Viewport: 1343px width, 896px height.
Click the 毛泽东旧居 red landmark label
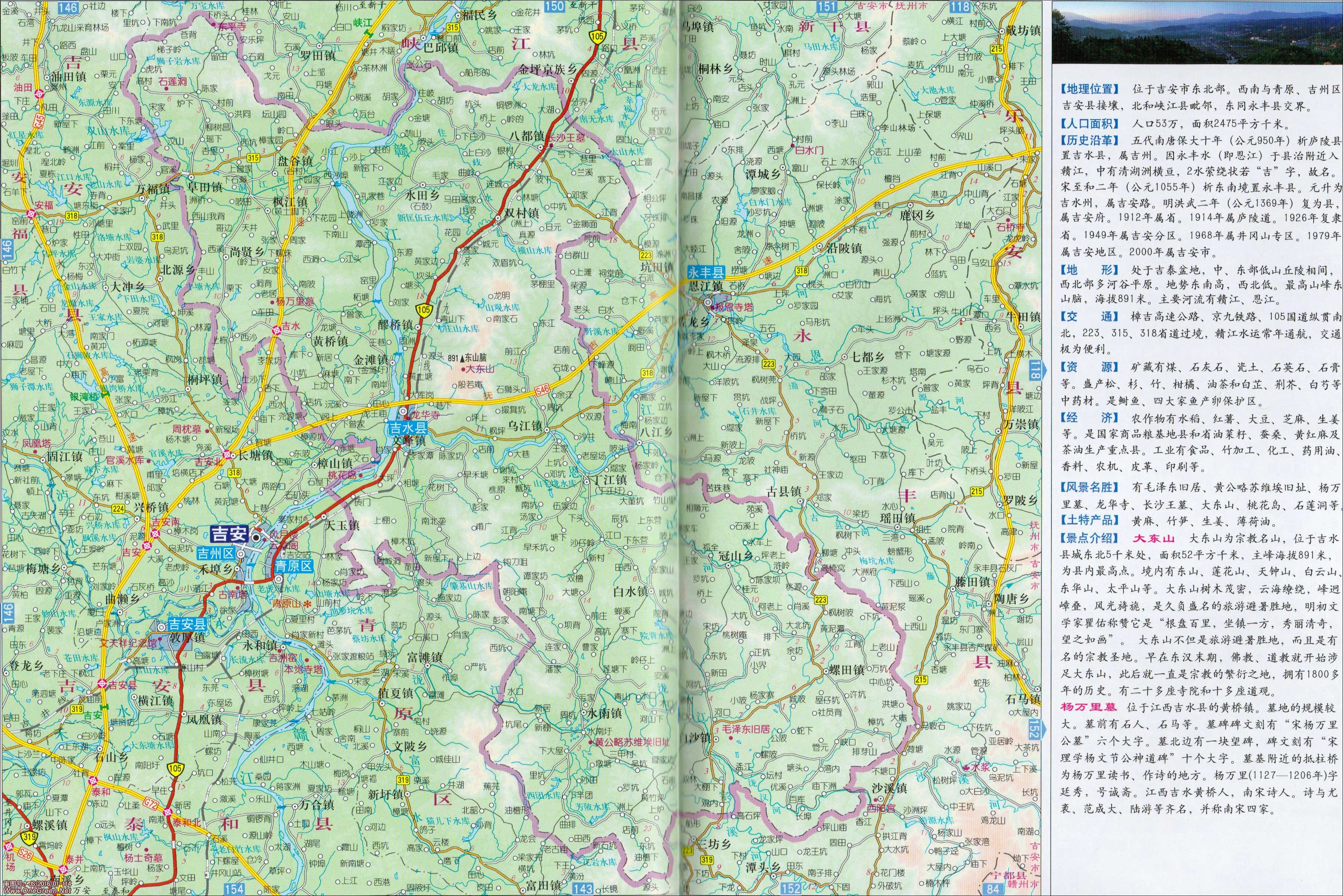[x=745, y=729]
